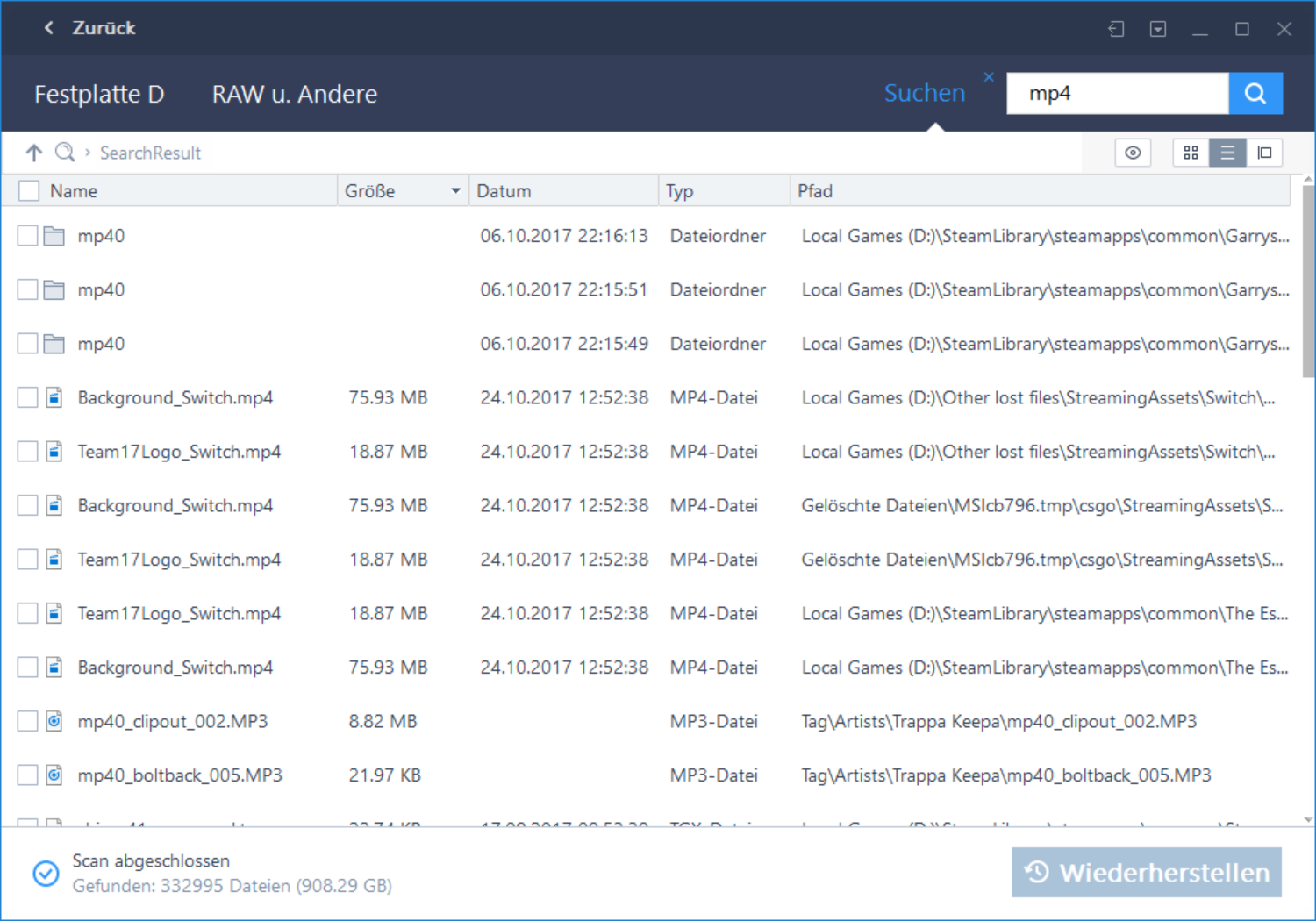1316x921 pixels.
Task: Click the Wiederherstellen button
Action: (1147, 872)
